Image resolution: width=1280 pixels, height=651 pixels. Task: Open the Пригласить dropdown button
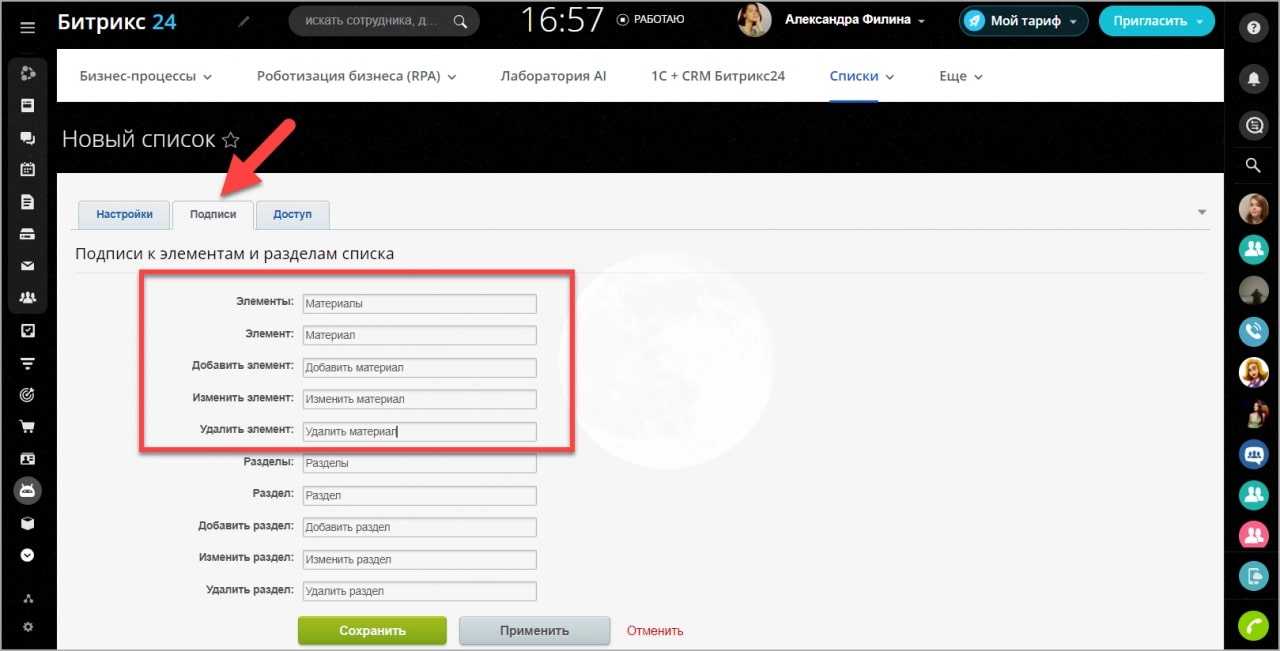pos(1156,20)
